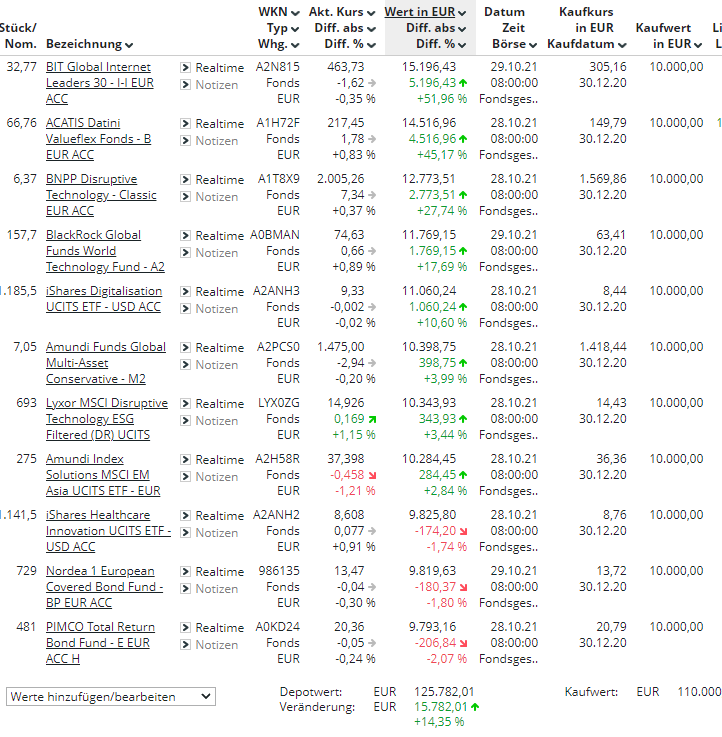This screenshot has width=722, height=737.
Task: Open the Typ column dropdown
Action: coord(295,29)
